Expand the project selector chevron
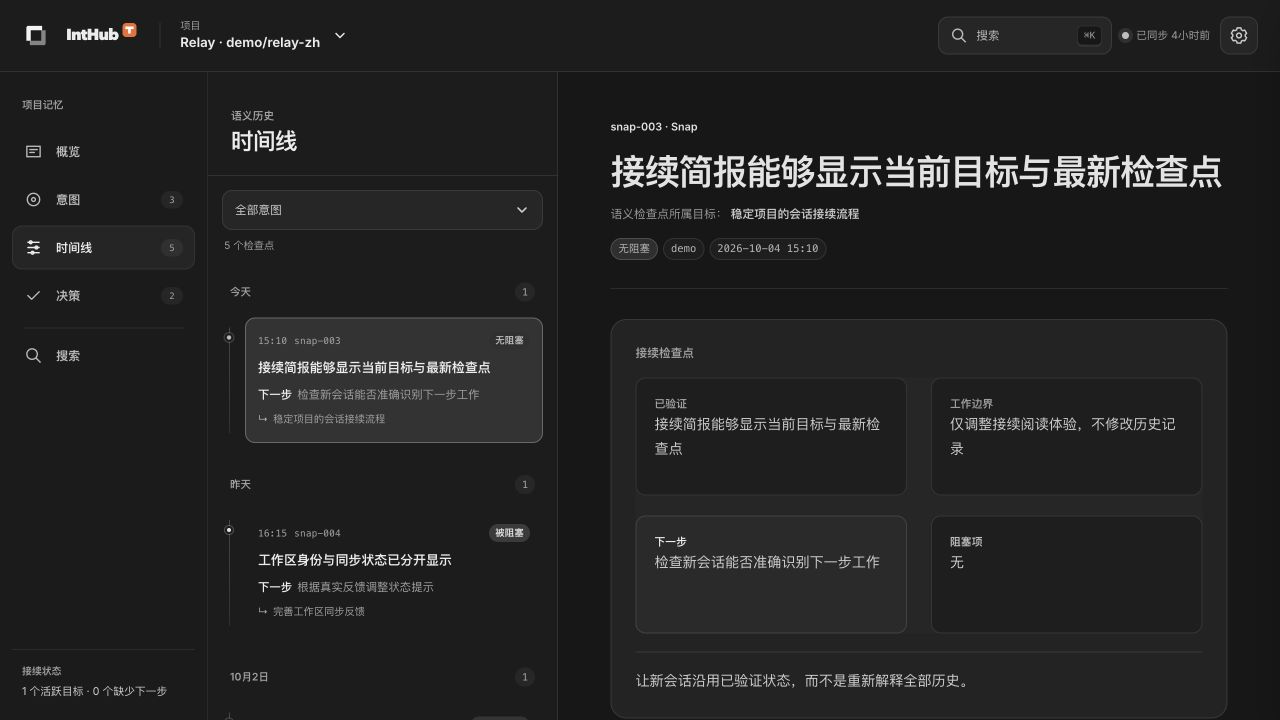1280x720 pixels. click(x=340, y=35)
